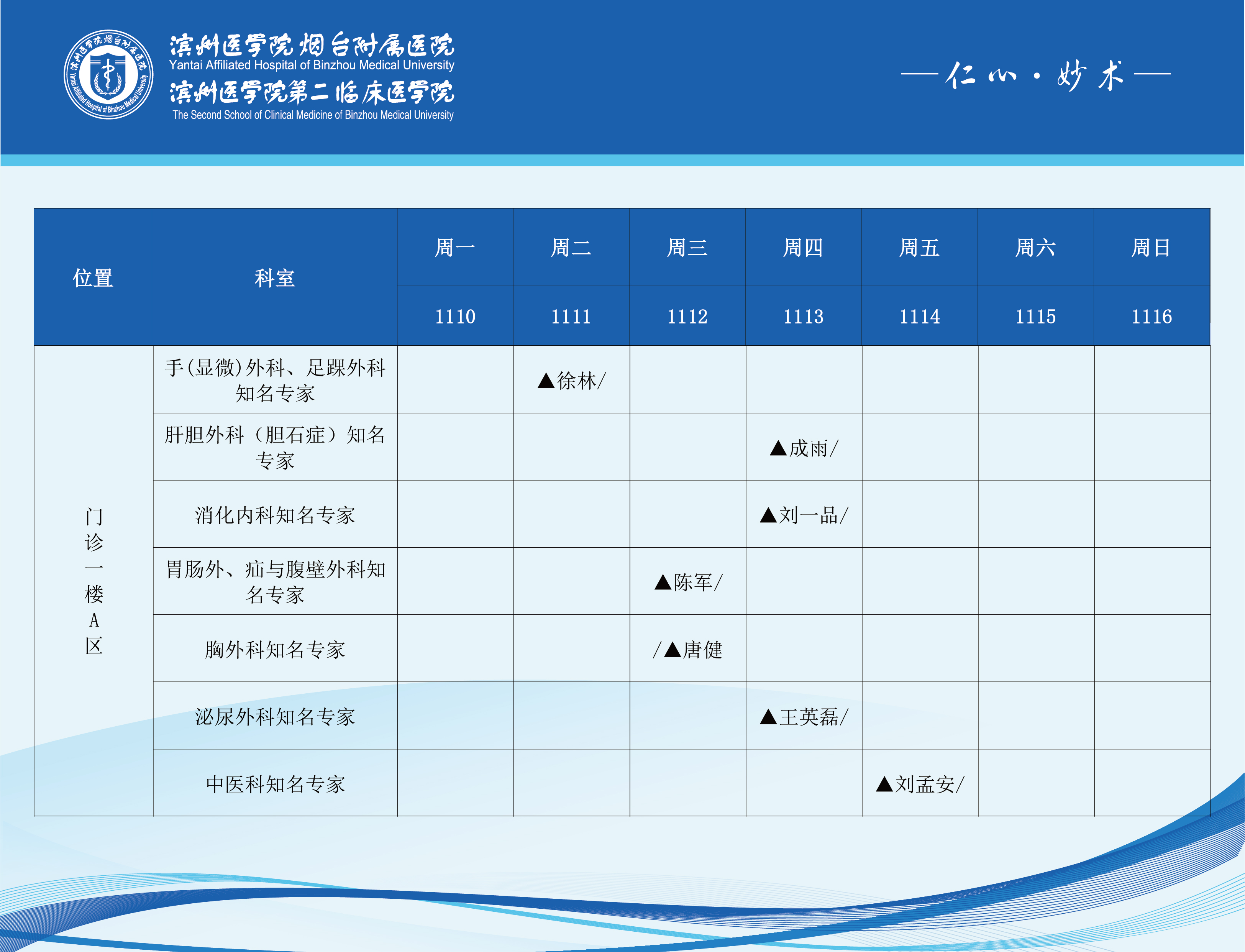
Task: Select doctor entry /▲唐健
Action: (x=687, y=649)
